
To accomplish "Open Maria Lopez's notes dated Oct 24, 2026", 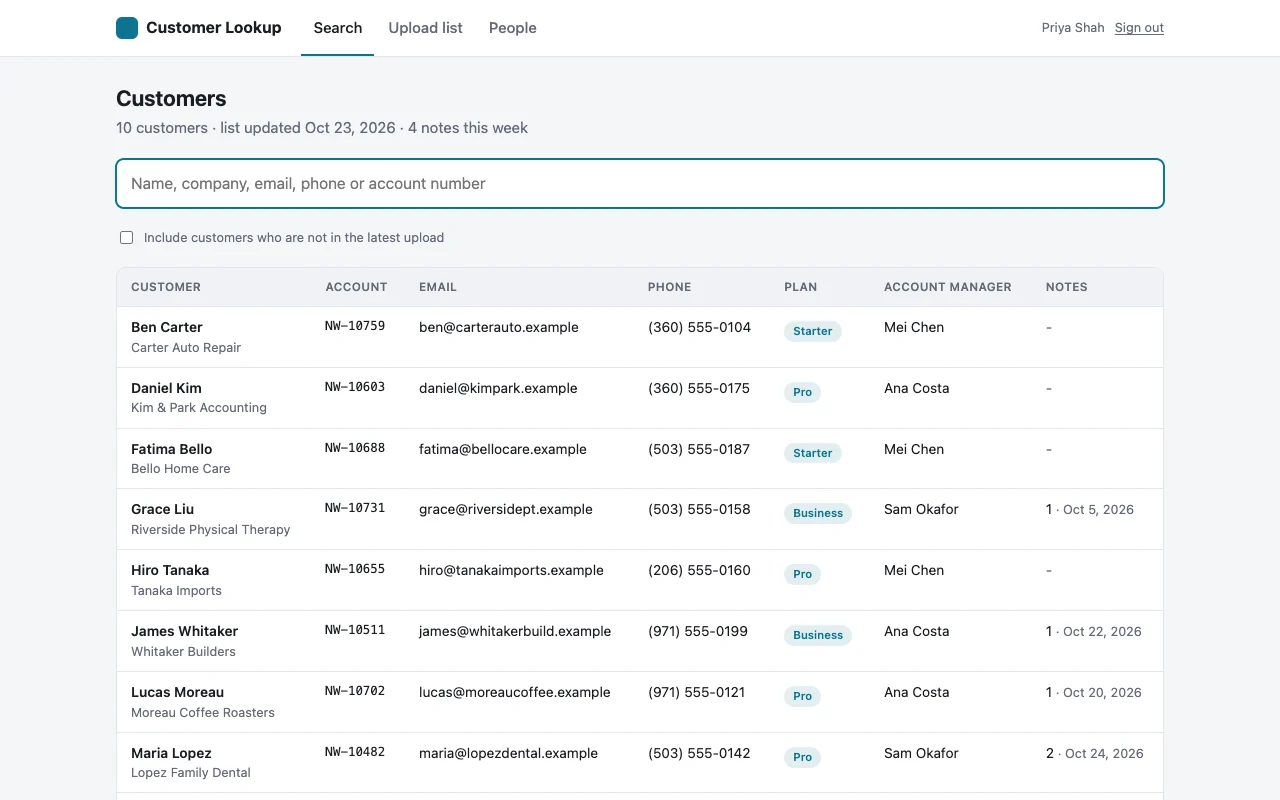I will [x=1095, y=754].
